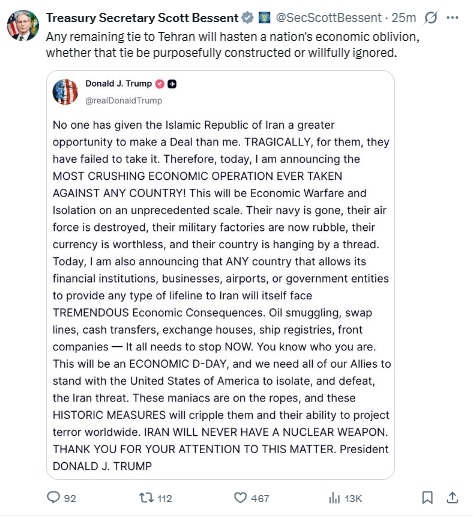474x517 pixels.
Task: Open the quoted Trump post body
Action: coord(221,295)
